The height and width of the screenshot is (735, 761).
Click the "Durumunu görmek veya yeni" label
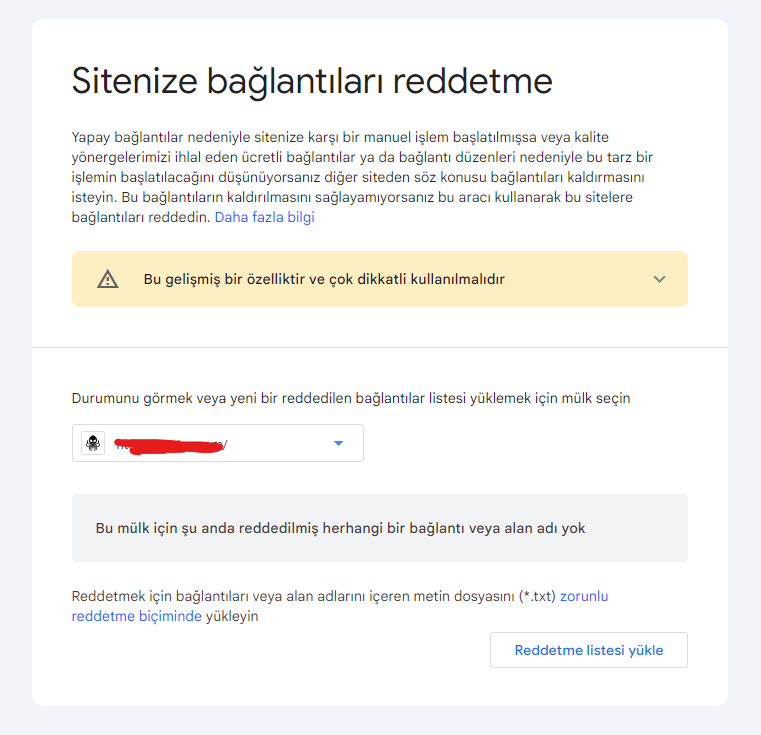351,398
